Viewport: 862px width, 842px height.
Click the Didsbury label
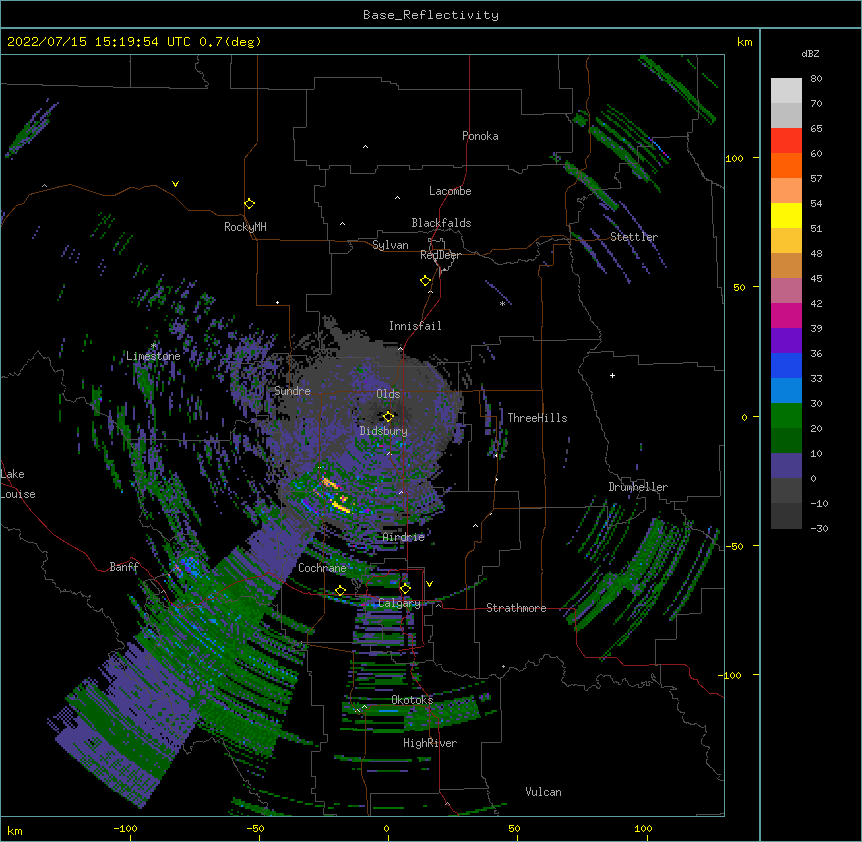384,431
